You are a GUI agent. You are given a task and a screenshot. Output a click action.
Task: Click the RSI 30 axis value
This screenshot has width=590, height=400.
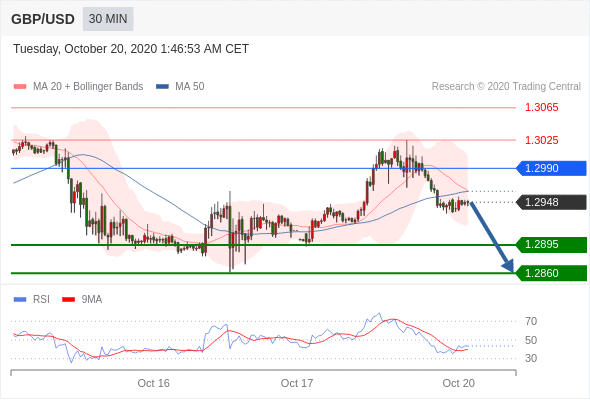coord(531,358)
